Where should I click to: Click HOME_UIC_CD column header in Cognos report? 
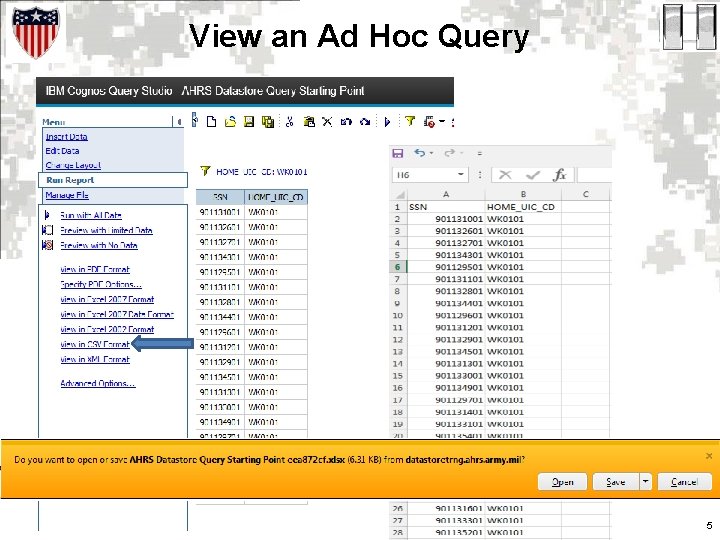[276, 197]
